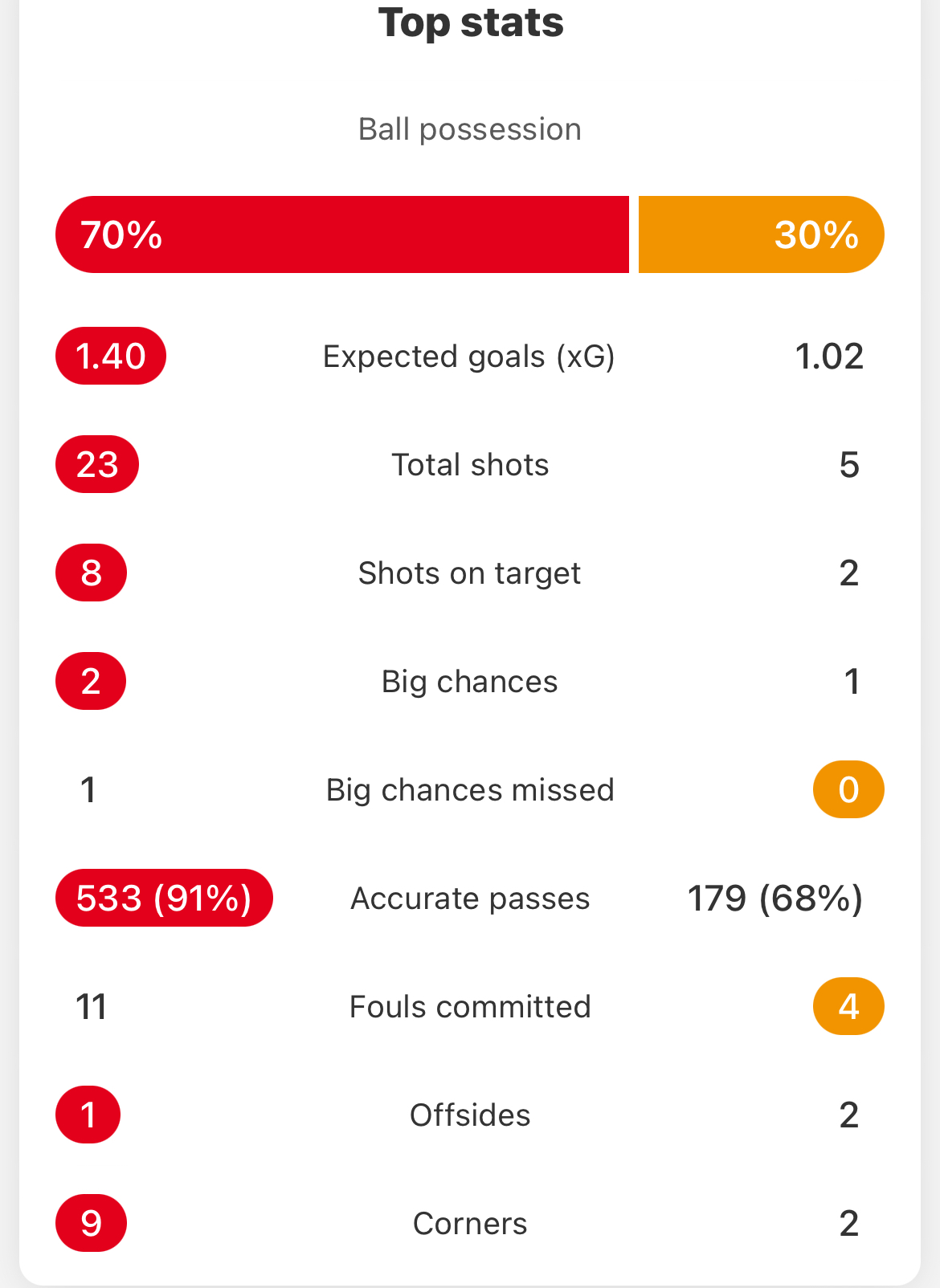Tap the orange 30% possession bar
Image resolution: width=940 pixels, height=1288 pixels.
[762, 234]
